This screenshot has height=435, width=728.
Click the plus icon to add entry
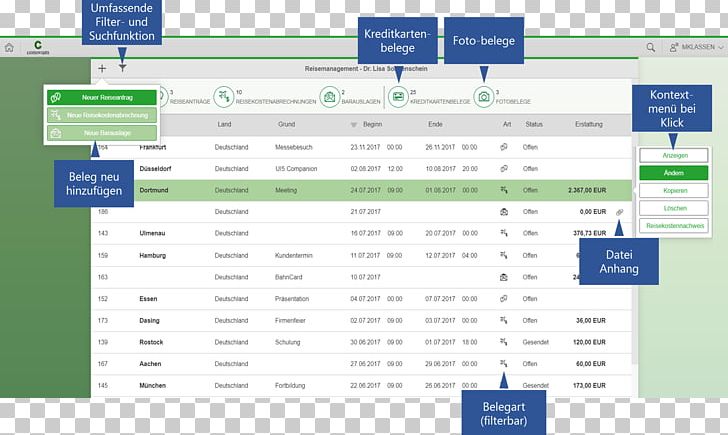[x=102, y=68]
